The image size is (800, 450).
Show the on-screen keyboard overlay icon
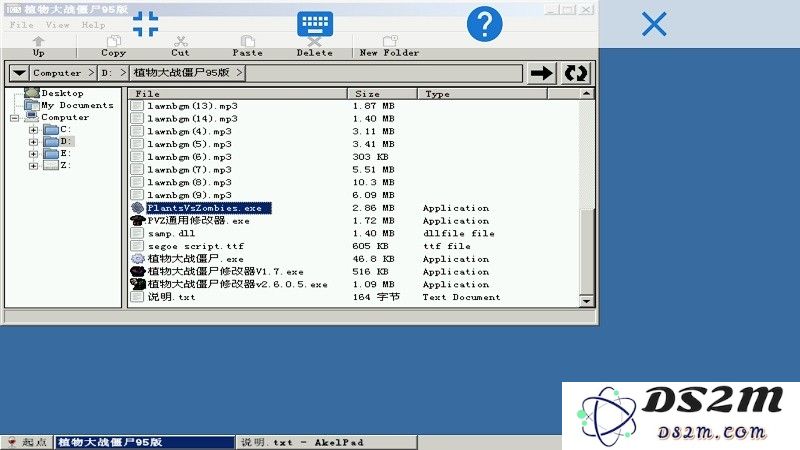click(315, 23)
